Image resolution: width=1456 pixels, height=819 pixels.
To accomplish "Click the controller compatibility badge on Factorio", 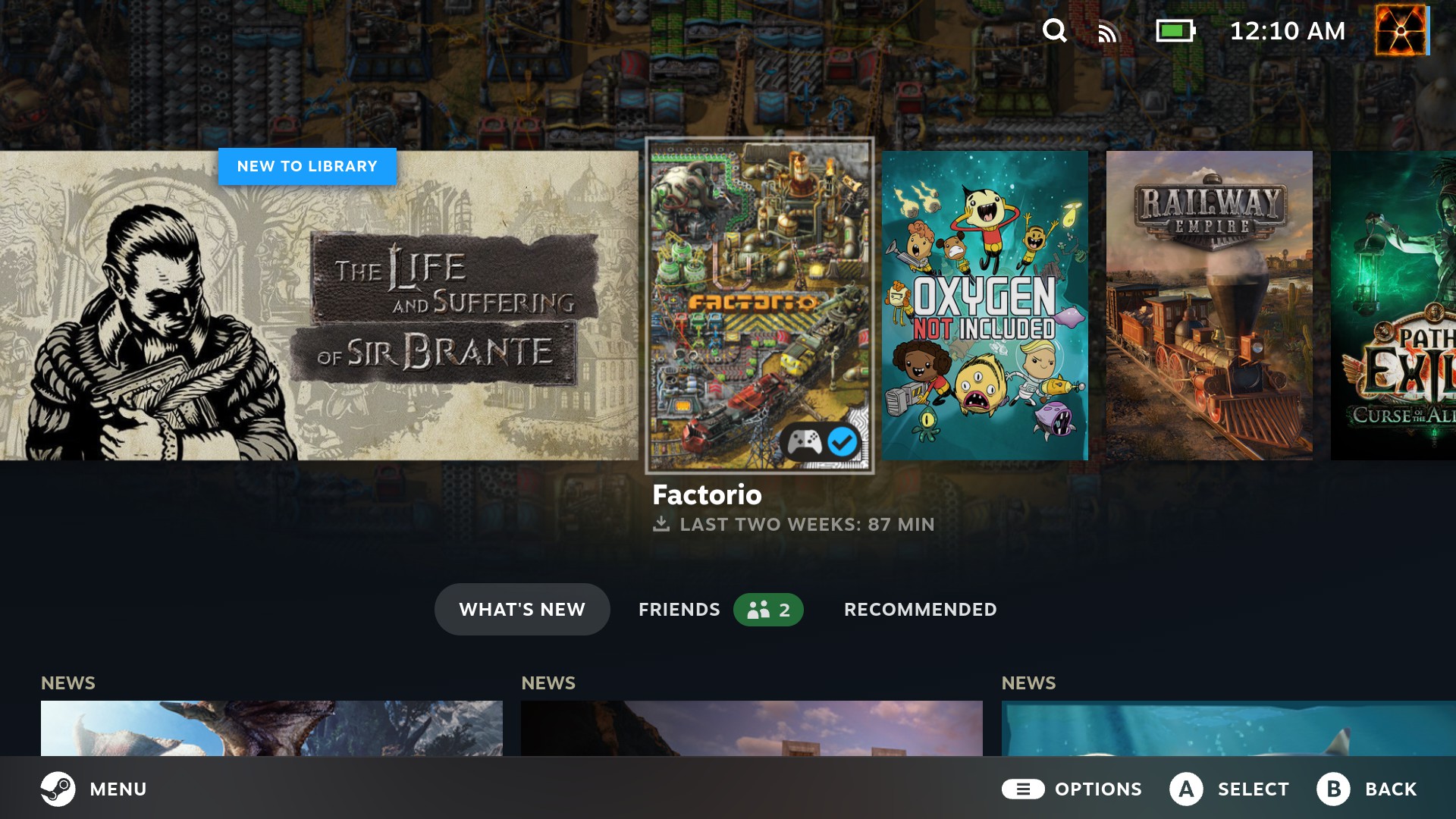I will (x=804, y=441).
